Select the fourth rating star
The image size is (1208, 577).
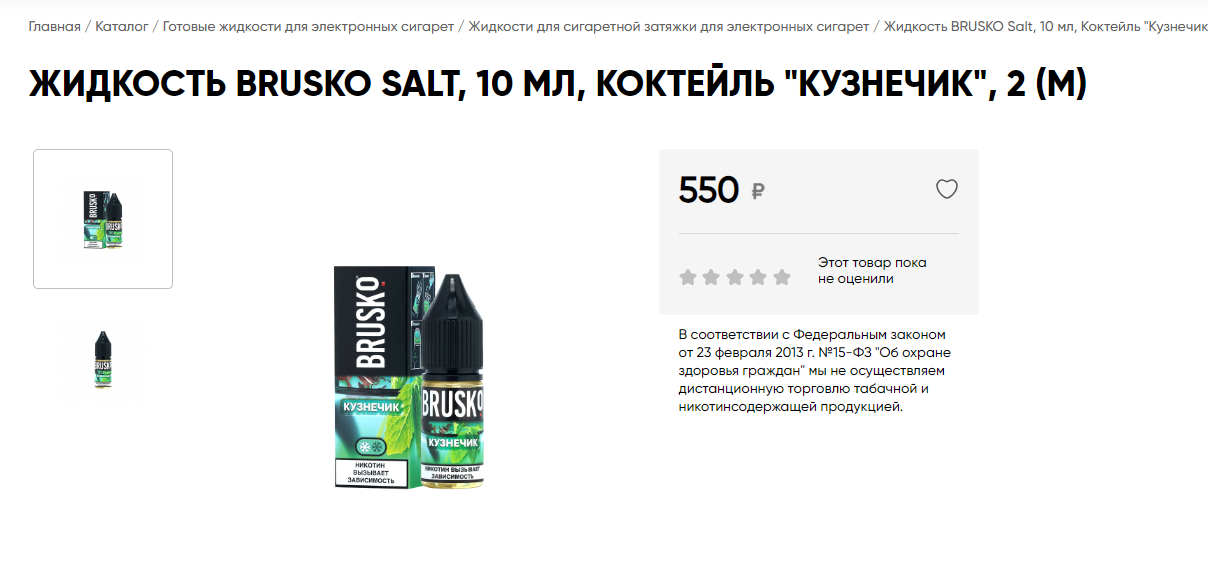(758, 277)
